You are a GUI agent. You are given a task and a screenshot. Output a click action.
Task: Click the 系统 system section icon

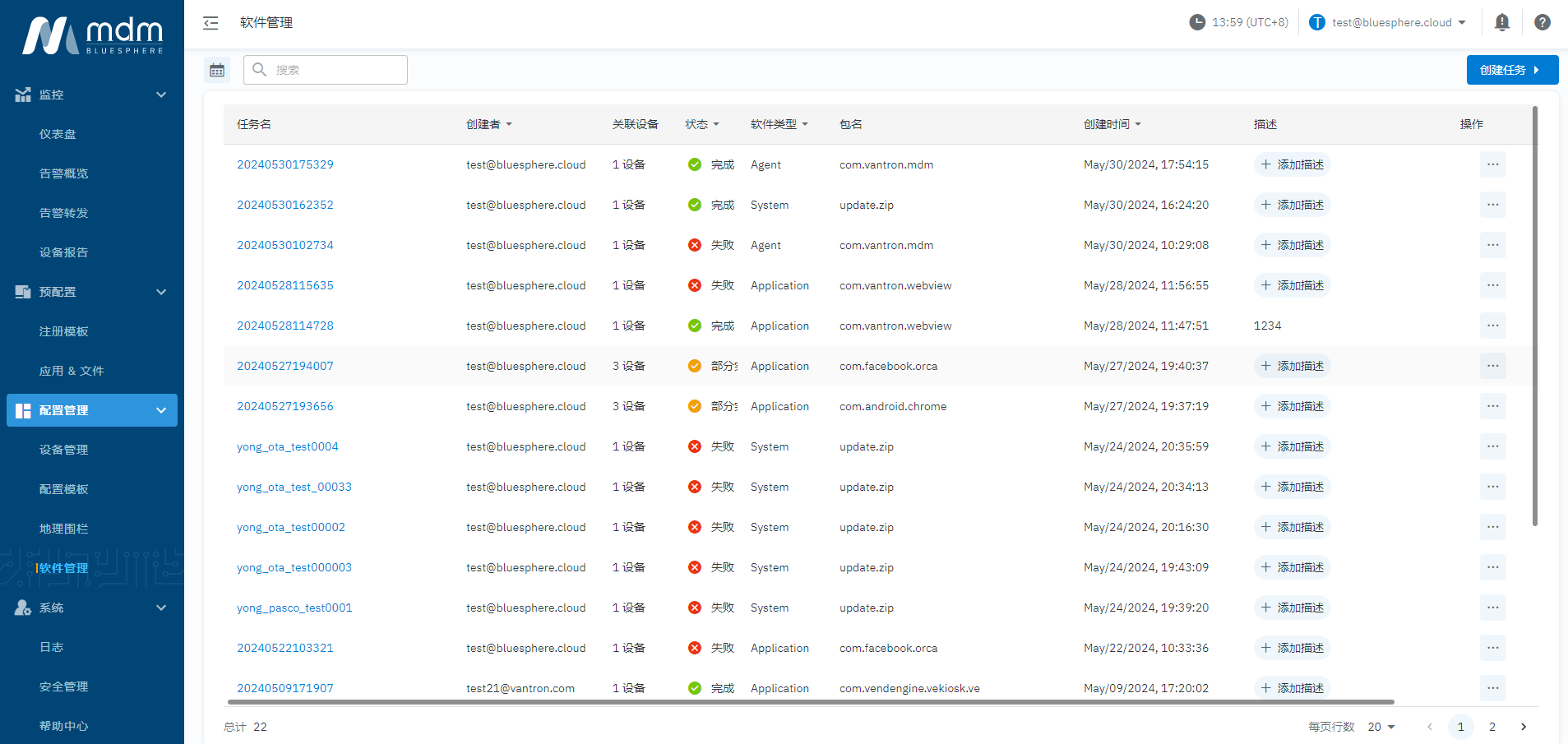point(22,608)
